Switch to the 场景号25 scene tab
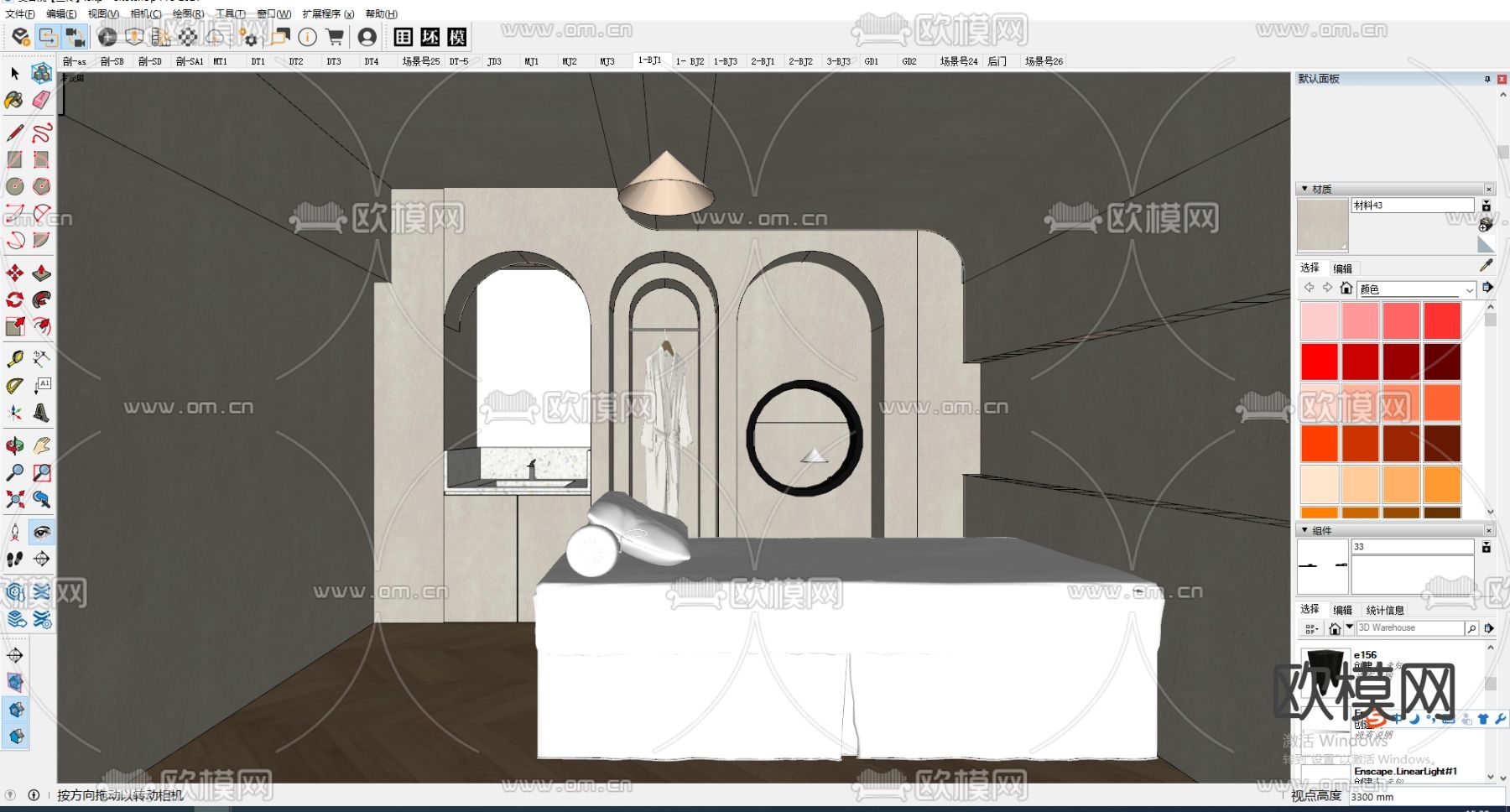This screenshot has width=1510, height=812. (x=420, y=61)
